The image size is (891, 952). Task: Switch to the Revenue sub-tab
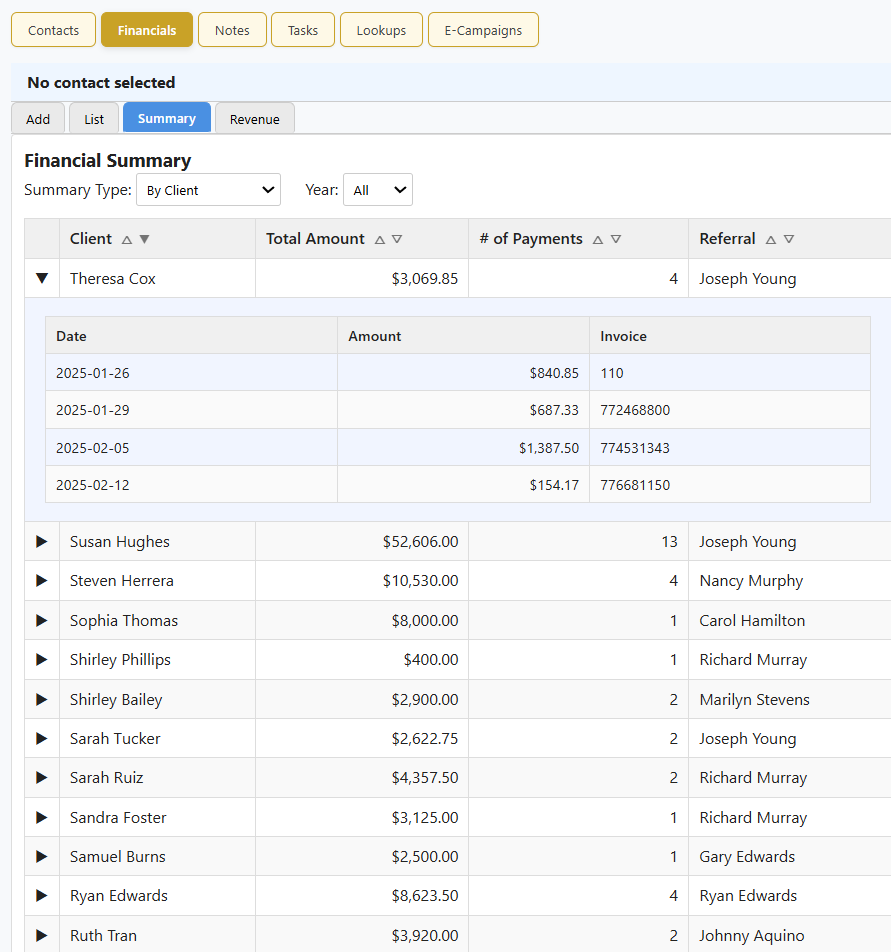[x=255, y=119]
